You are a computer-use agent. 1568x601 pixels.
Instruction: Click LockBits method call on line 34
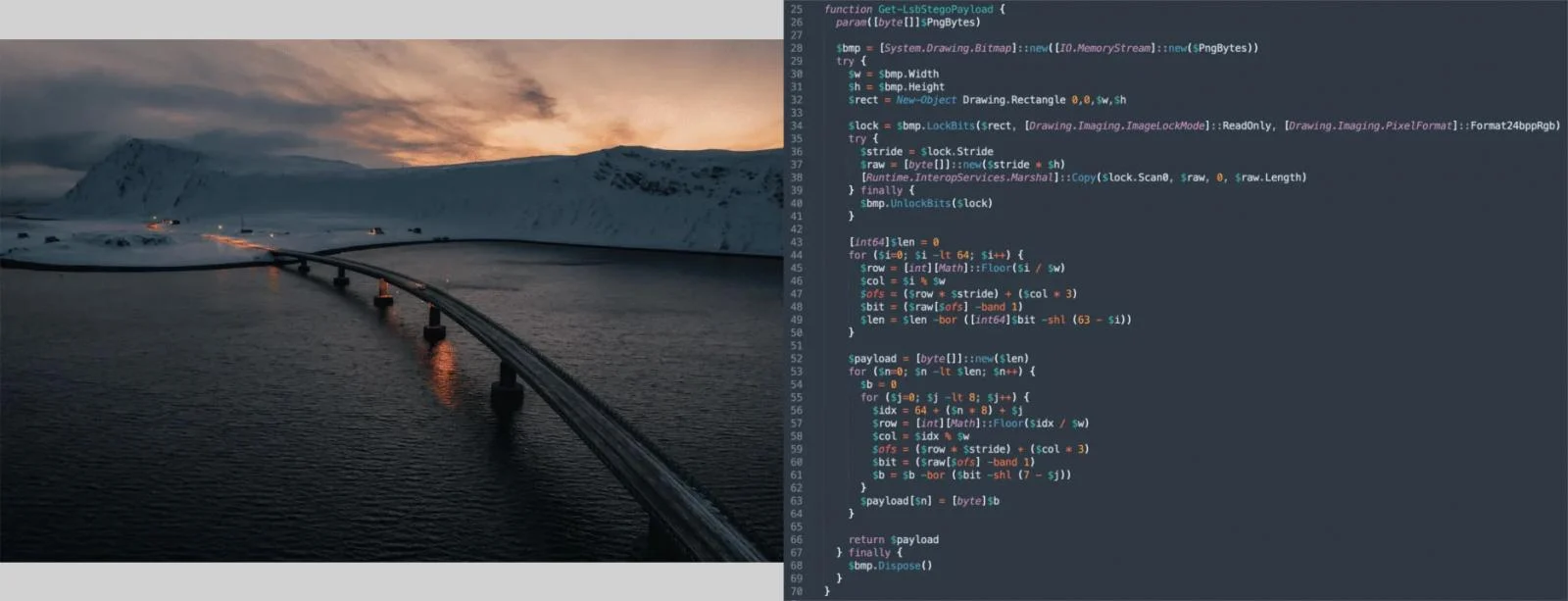tap(950, 125)
